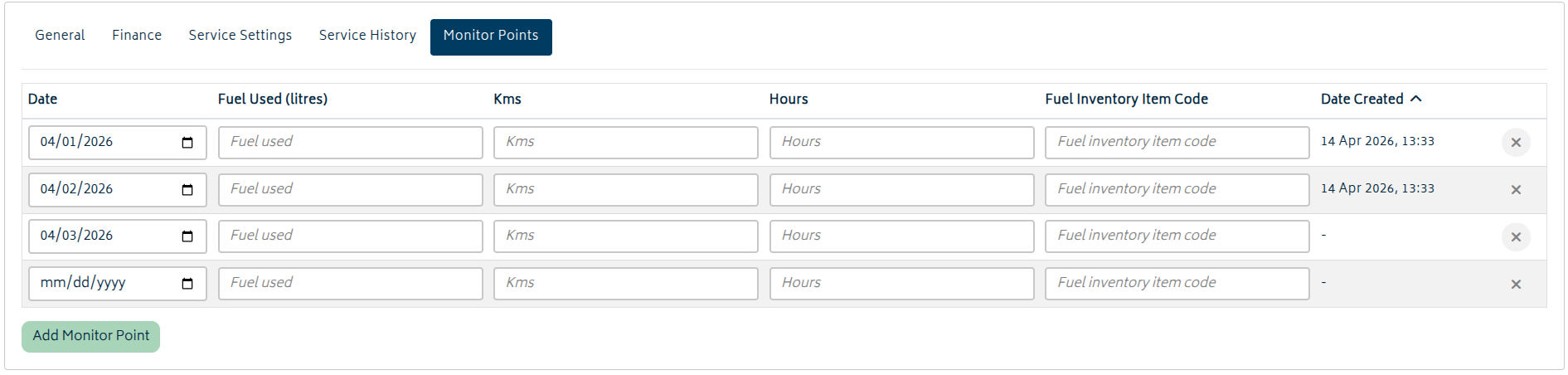The width and height of the screenshot is (1568, 375).
Task: Open calendar picker for 04/02/2026 date
Action: (187, 190)
